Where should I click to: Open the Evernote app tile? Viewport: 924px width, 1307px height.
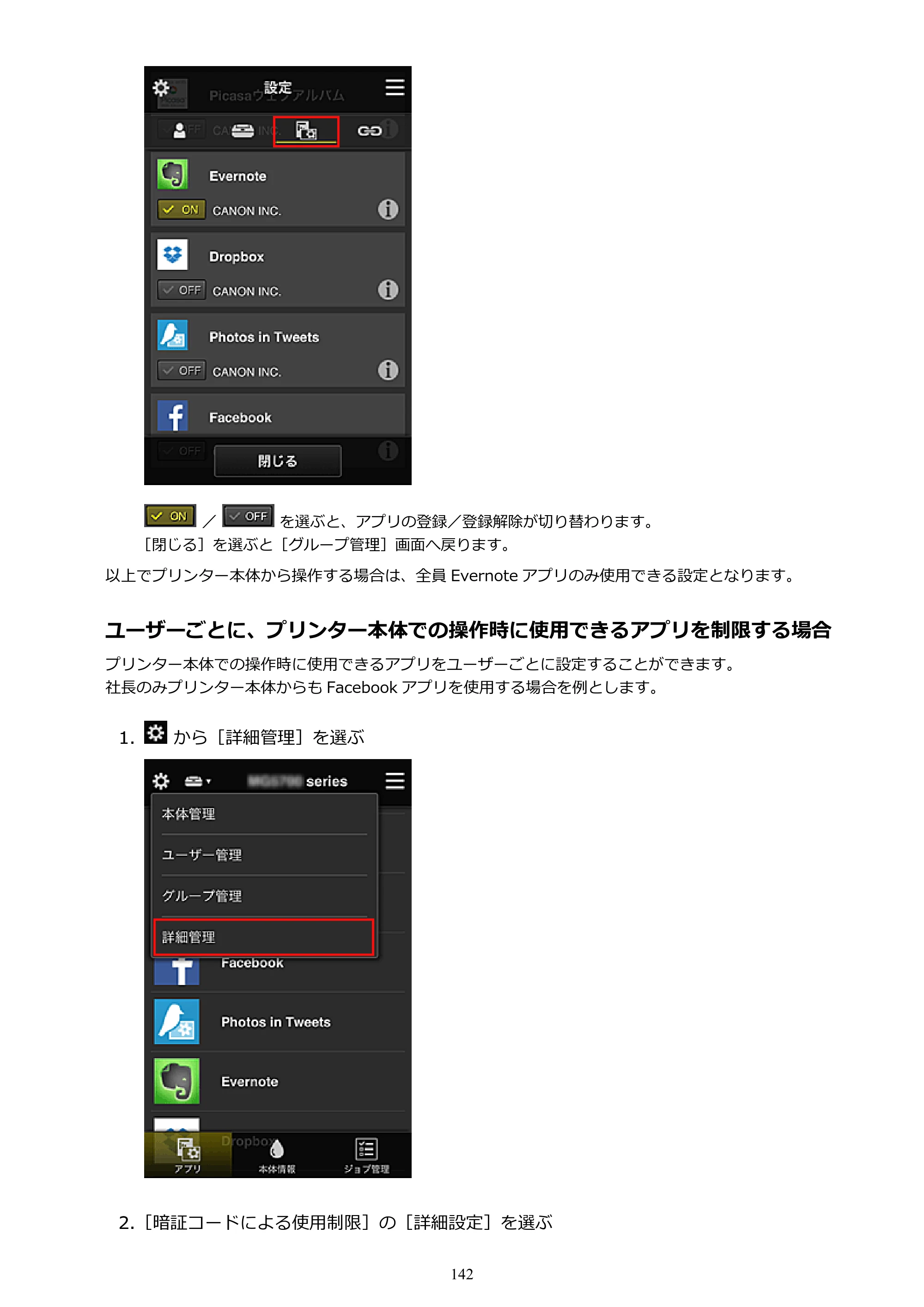[278, 1081]
